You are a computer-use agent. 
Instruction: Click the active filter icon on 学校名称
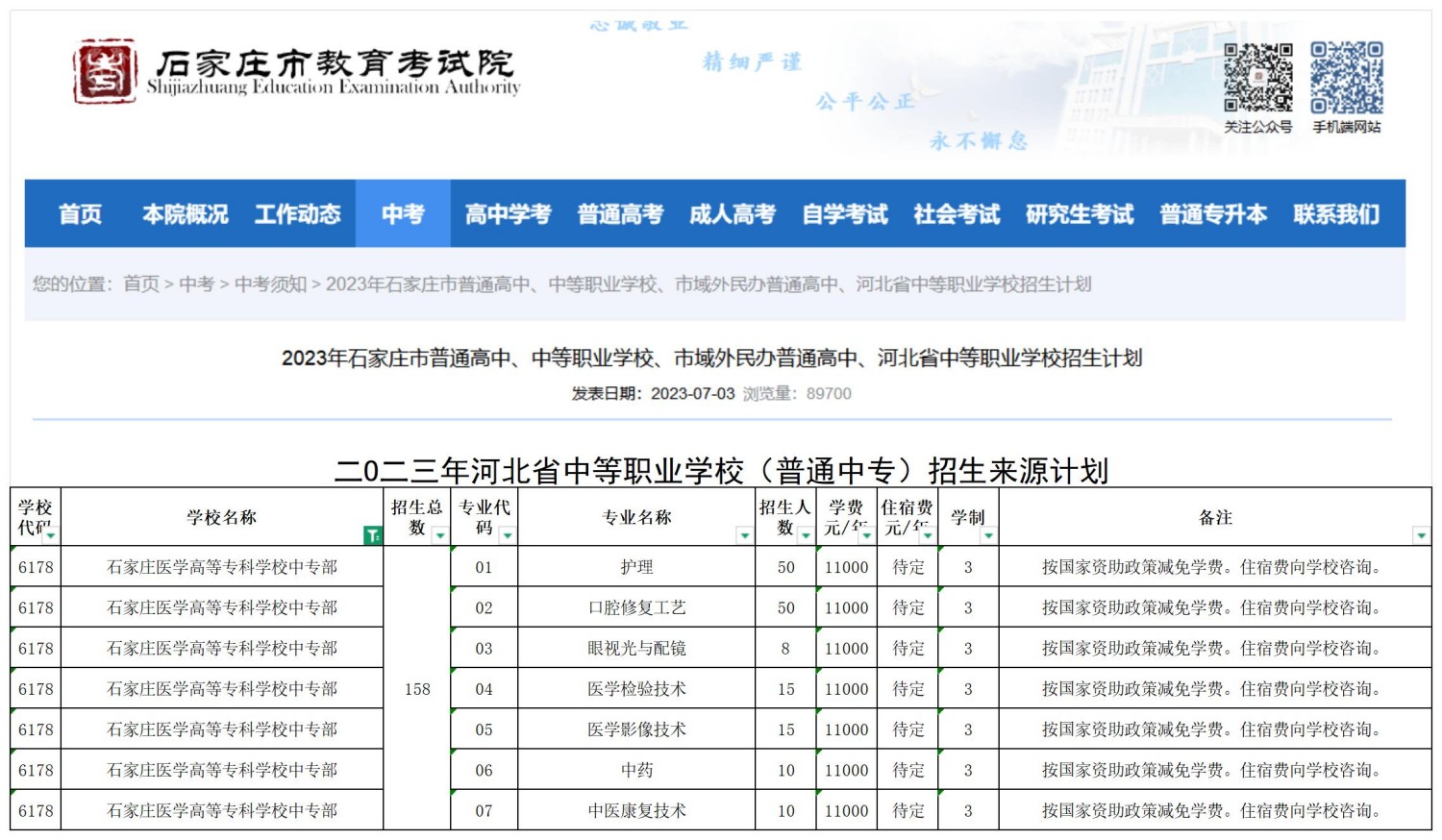(x=372, y=535)
